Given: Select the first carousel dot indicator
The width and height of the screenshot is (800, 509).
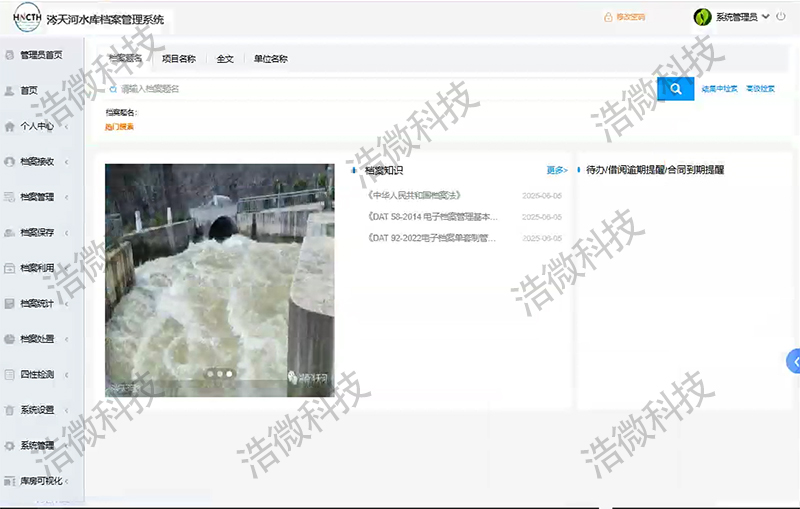Looking at the screenshot, I should coord(210,374).
